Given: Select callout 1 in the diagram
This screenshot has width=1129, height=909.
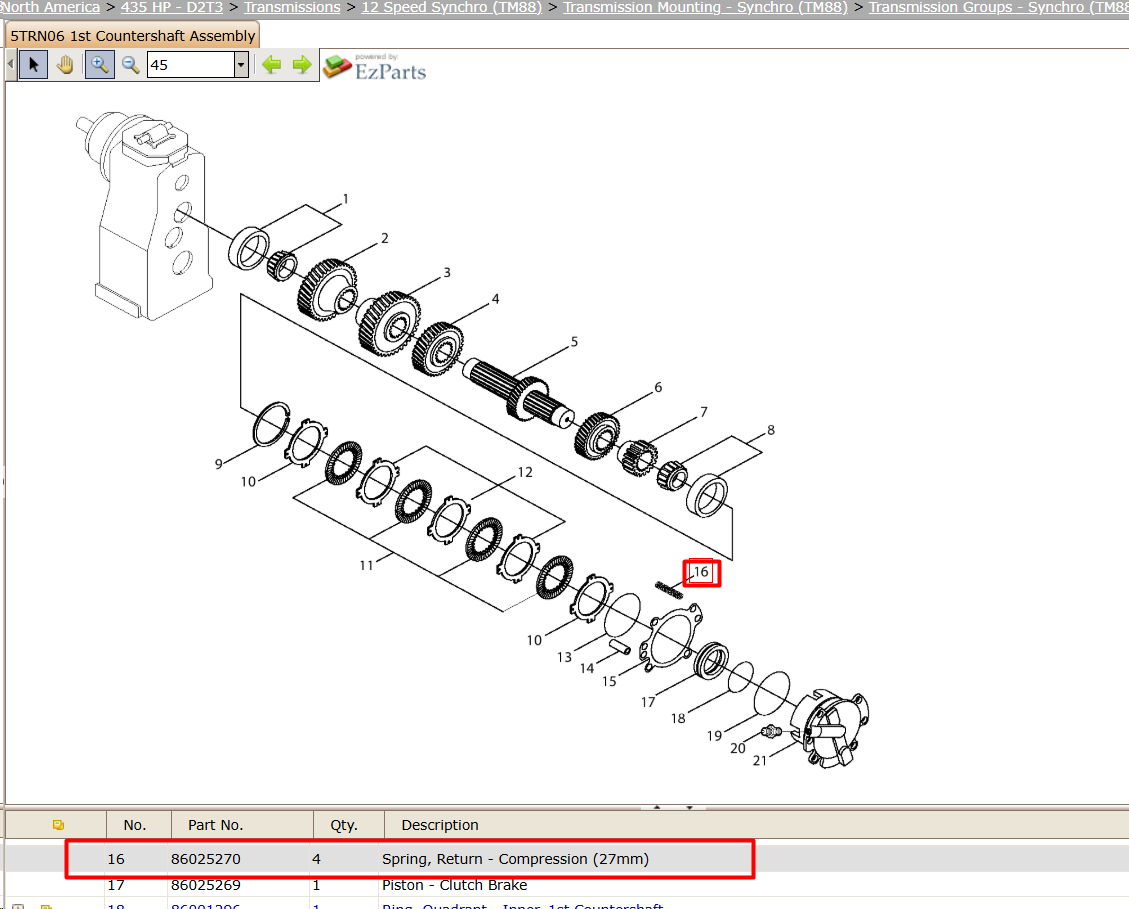Looking at the screenshot, I should coord(346,199).
